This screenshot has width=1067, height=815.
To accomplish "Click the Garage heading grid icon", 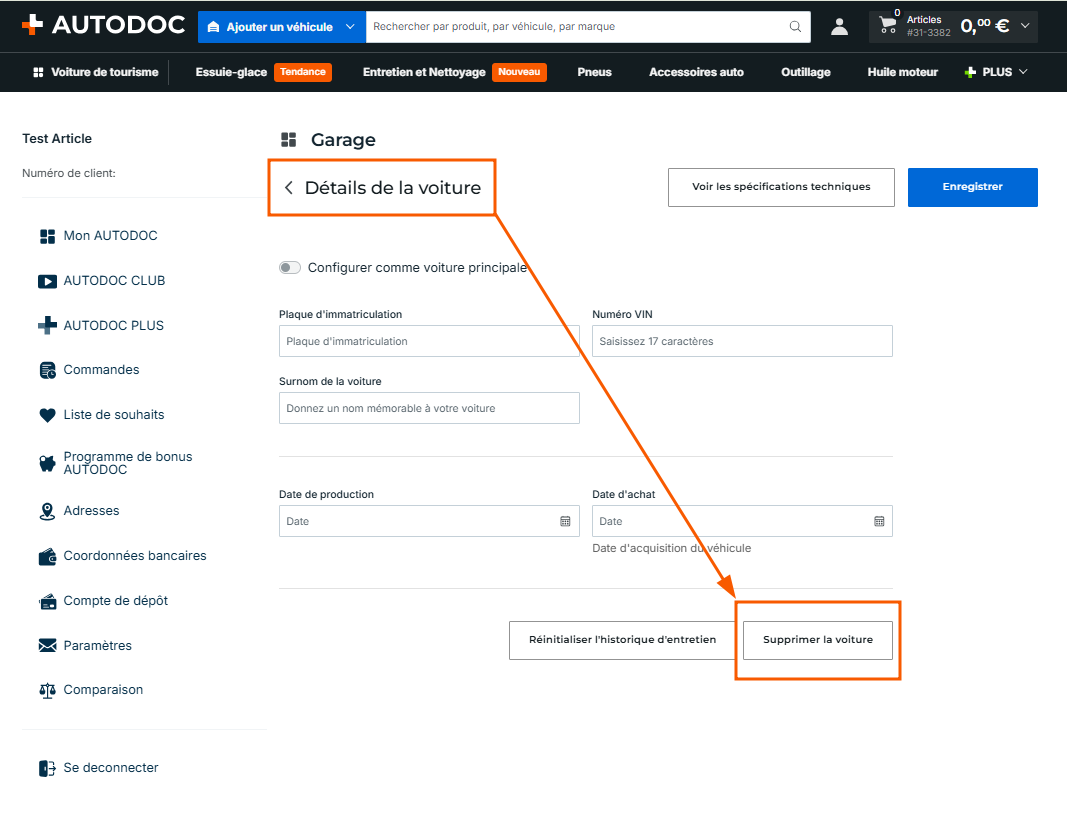I will (x=289, y=139).
